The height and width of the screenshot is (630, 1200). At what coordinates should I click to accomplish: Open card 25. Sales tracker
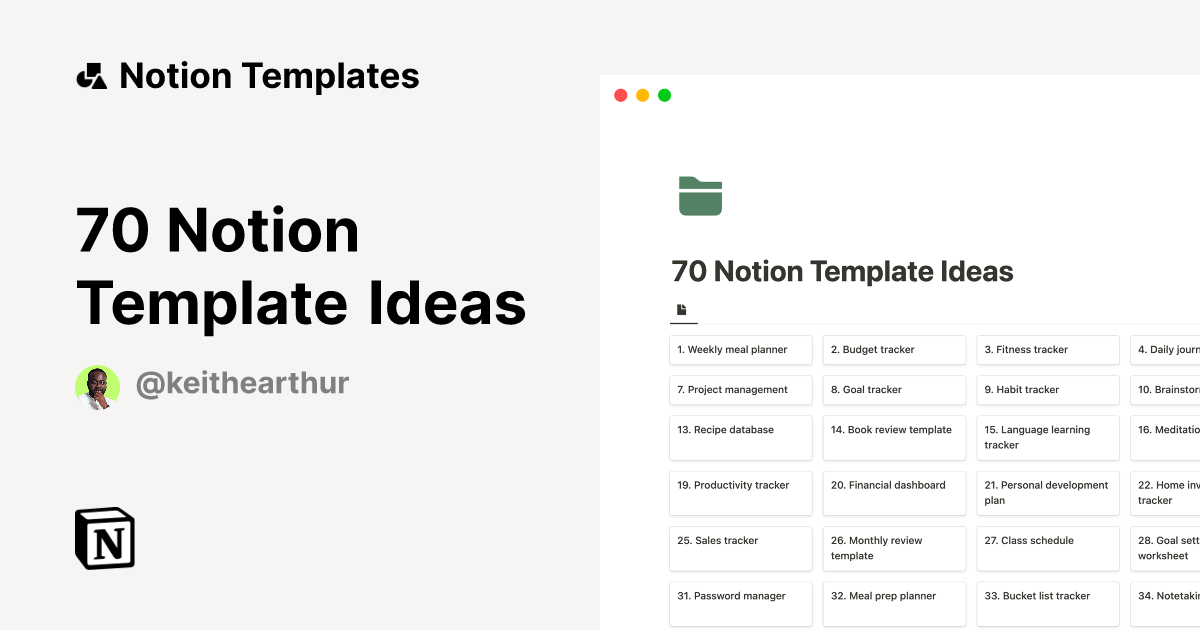click(741, 548)
